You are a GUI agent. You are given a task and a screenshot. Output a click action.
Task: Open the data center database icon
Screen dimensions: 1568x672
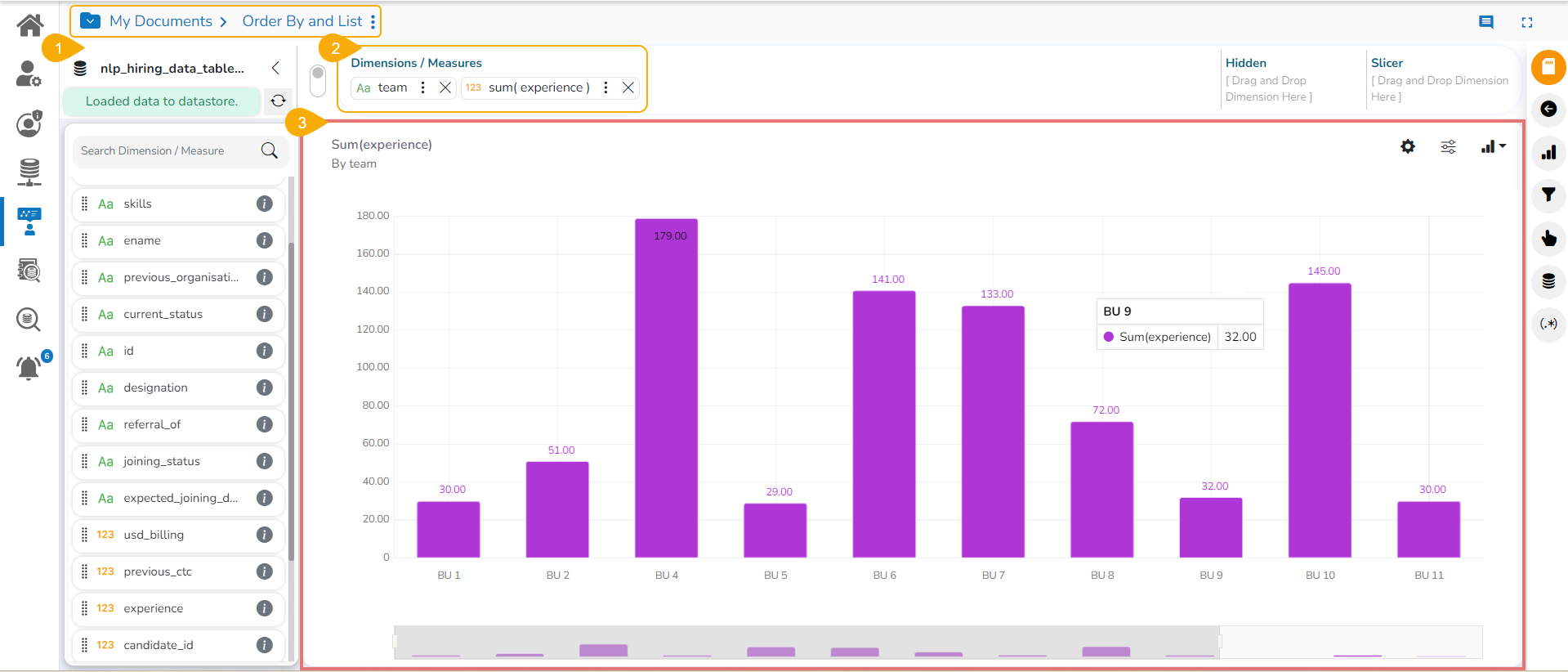click(x=29, y=172)
